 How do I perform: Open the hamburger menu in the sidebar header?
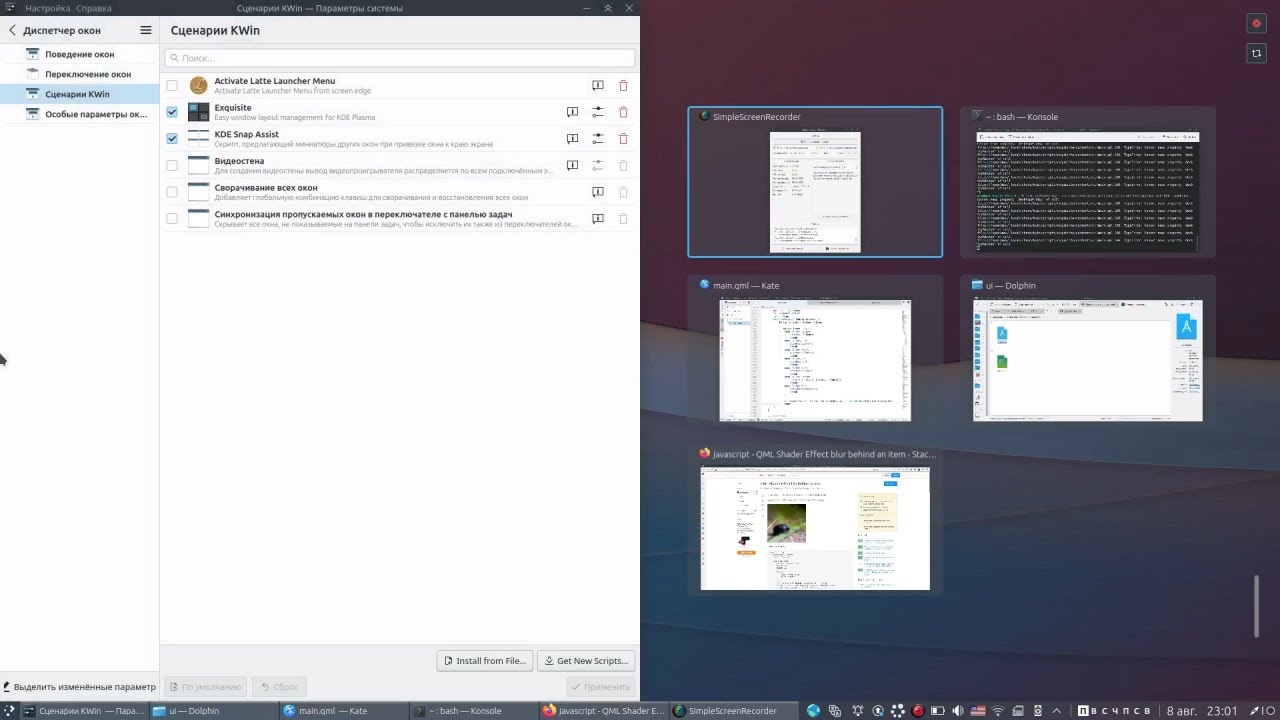pyautogui.click(x=146, y=31)
